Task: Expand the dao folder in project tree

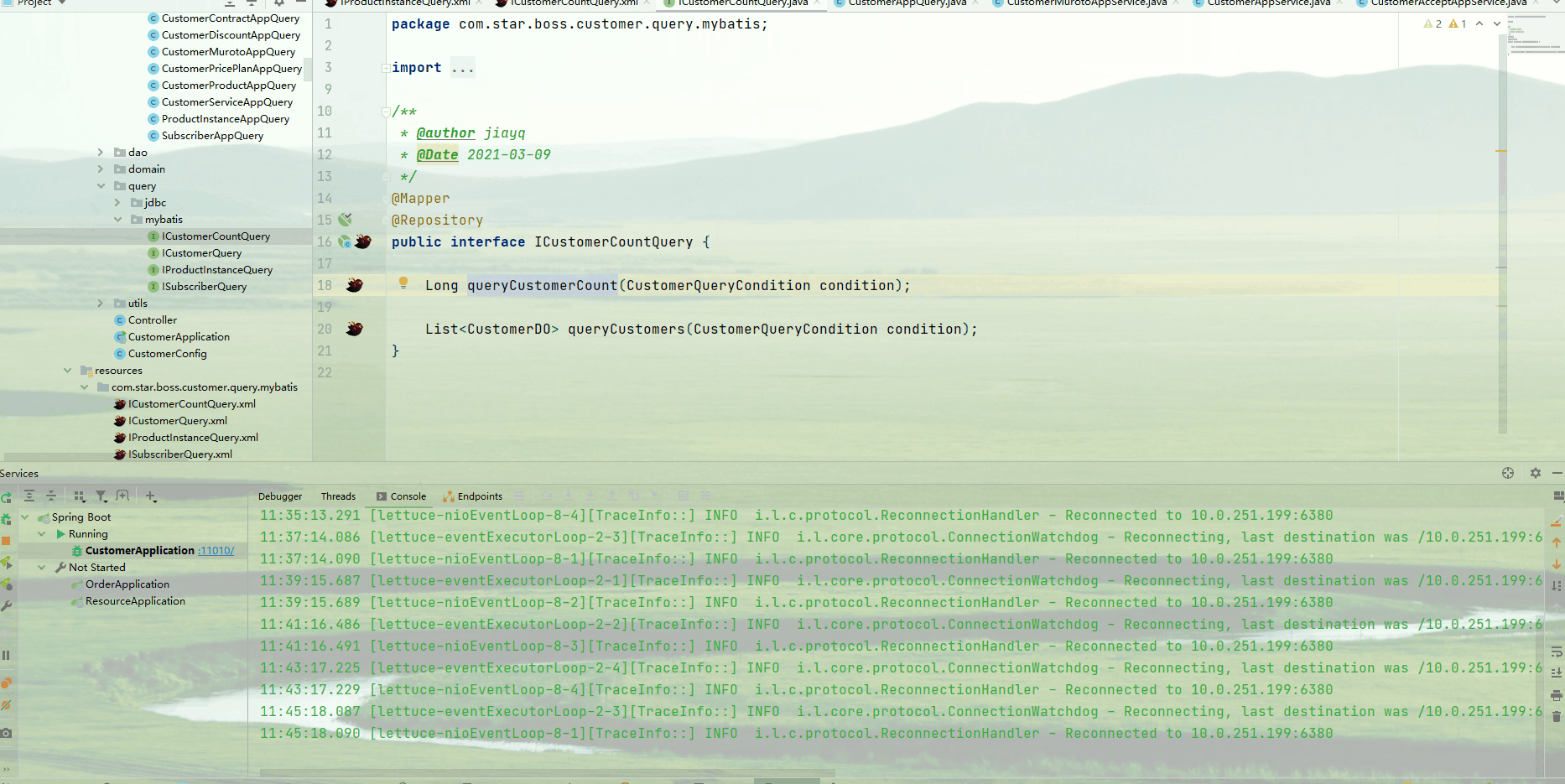Action: [x=101, y=153]
